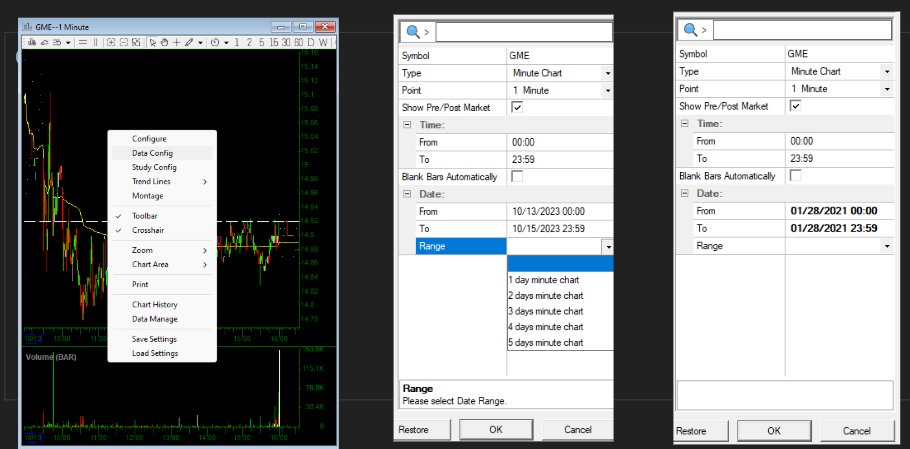The image size is (910, 449).
Task: Select the horizontal lines toolbar icon
Action: coord(82,42)
